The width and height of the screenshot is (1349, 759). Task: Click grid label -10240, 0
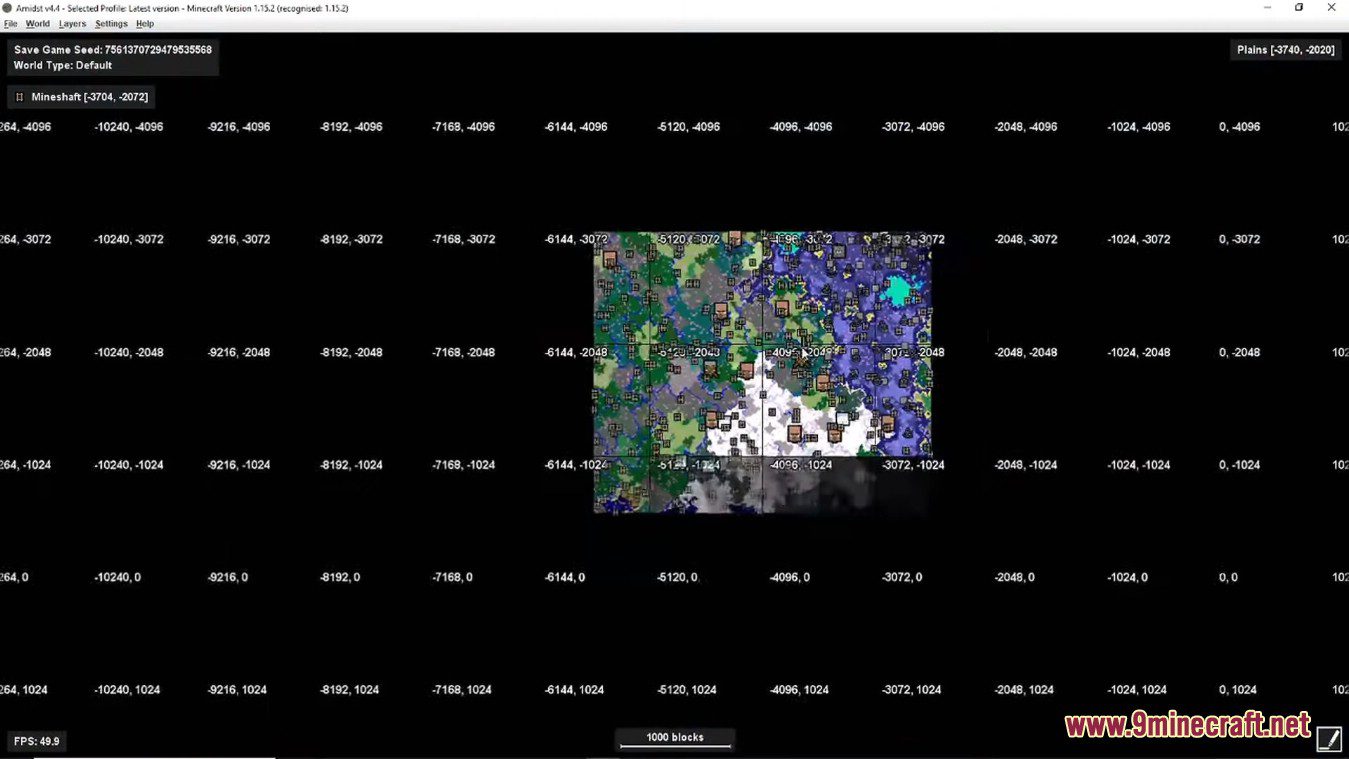pyautogui.click(x=118, y=577)
